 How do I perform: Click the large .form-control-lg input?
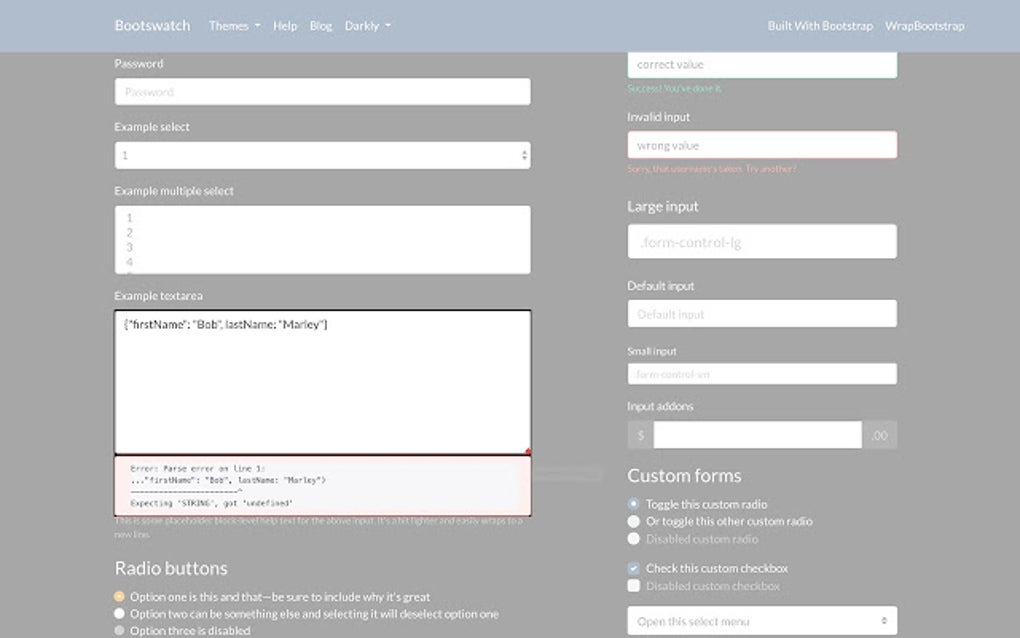[761, 241]
